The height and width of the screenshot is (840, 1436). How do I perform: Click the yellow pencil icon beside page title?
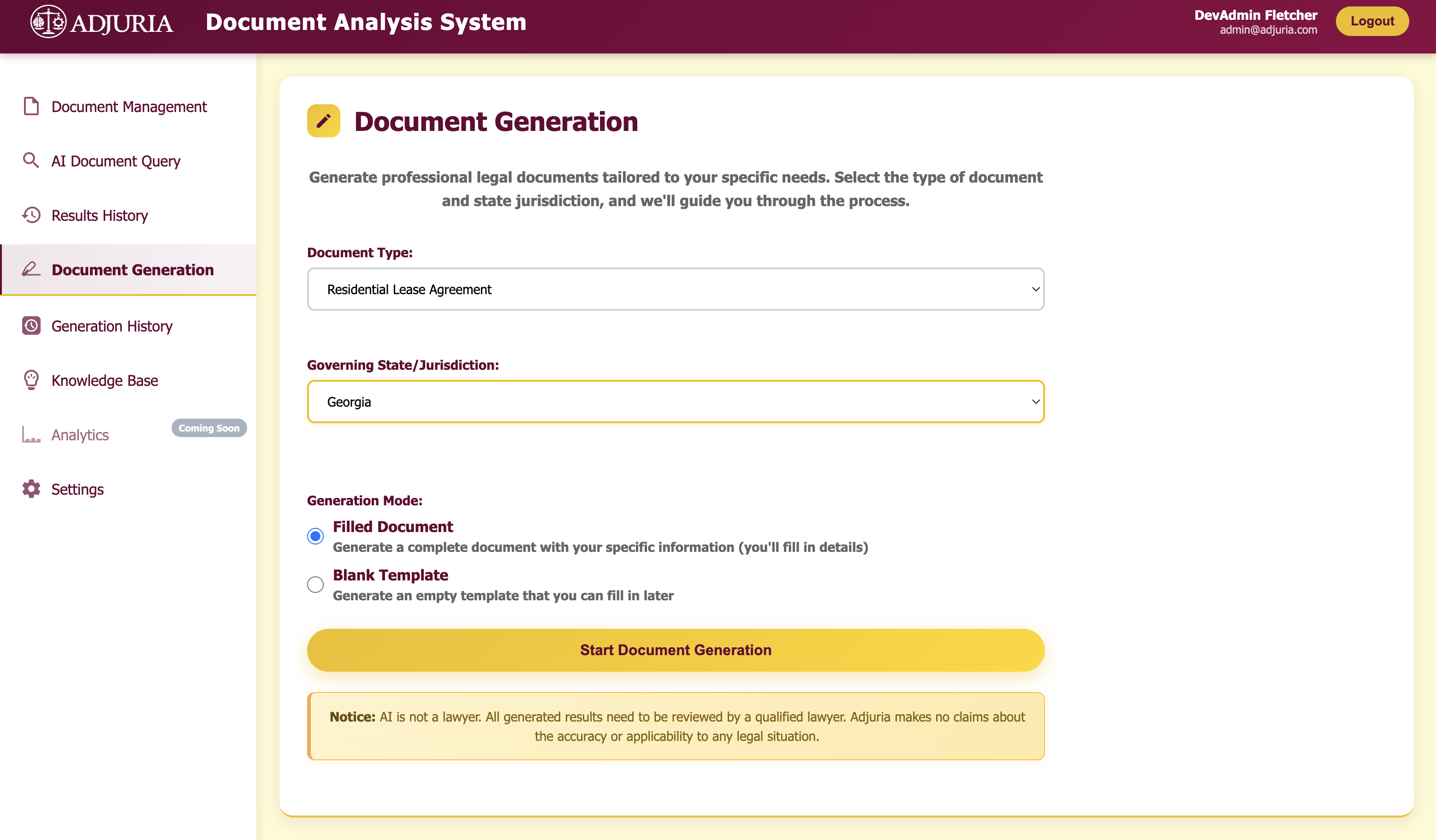tap(324, 121)
